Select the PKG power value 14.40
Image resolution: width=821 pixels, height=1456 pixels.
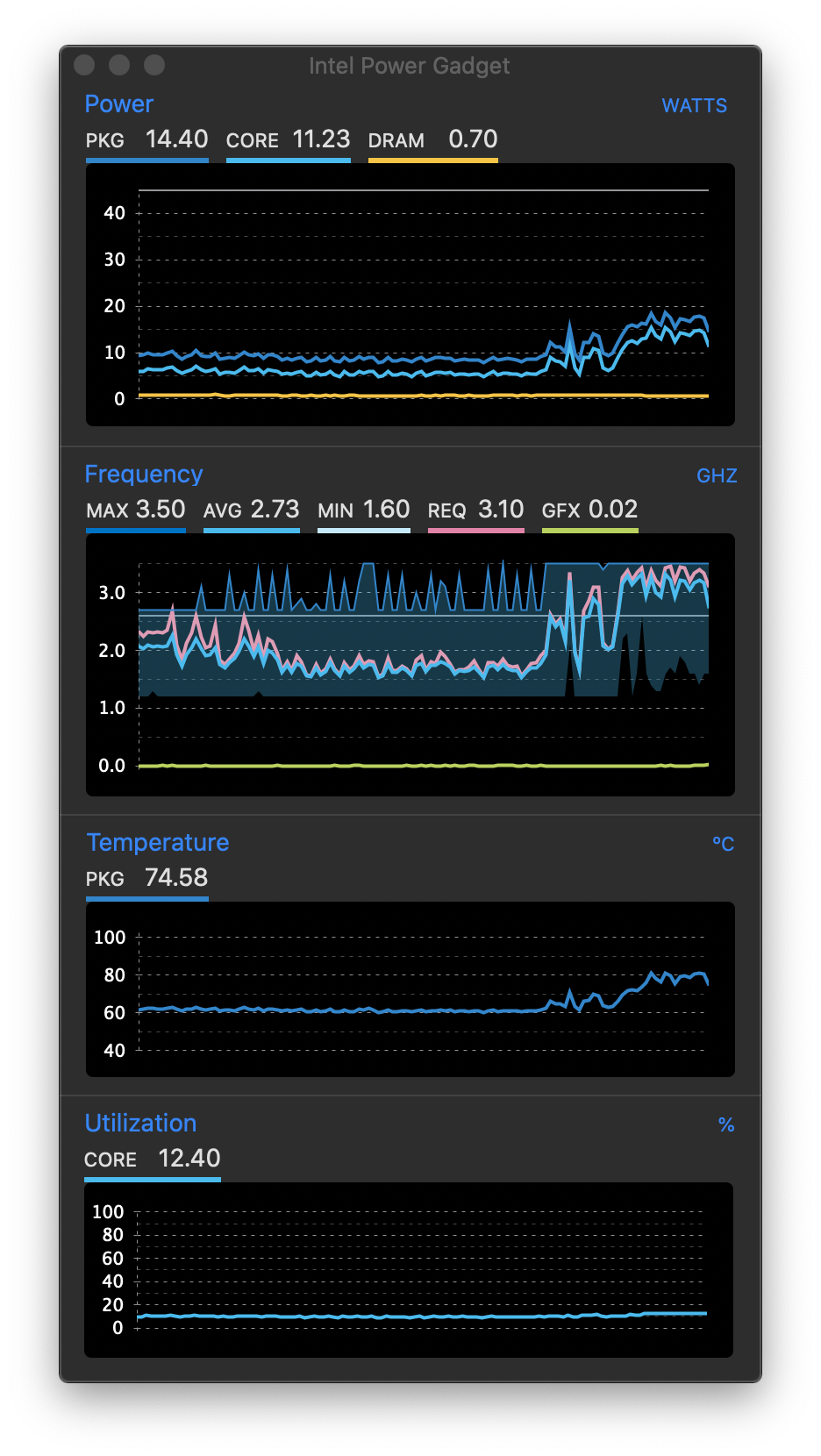coord(176,139)
